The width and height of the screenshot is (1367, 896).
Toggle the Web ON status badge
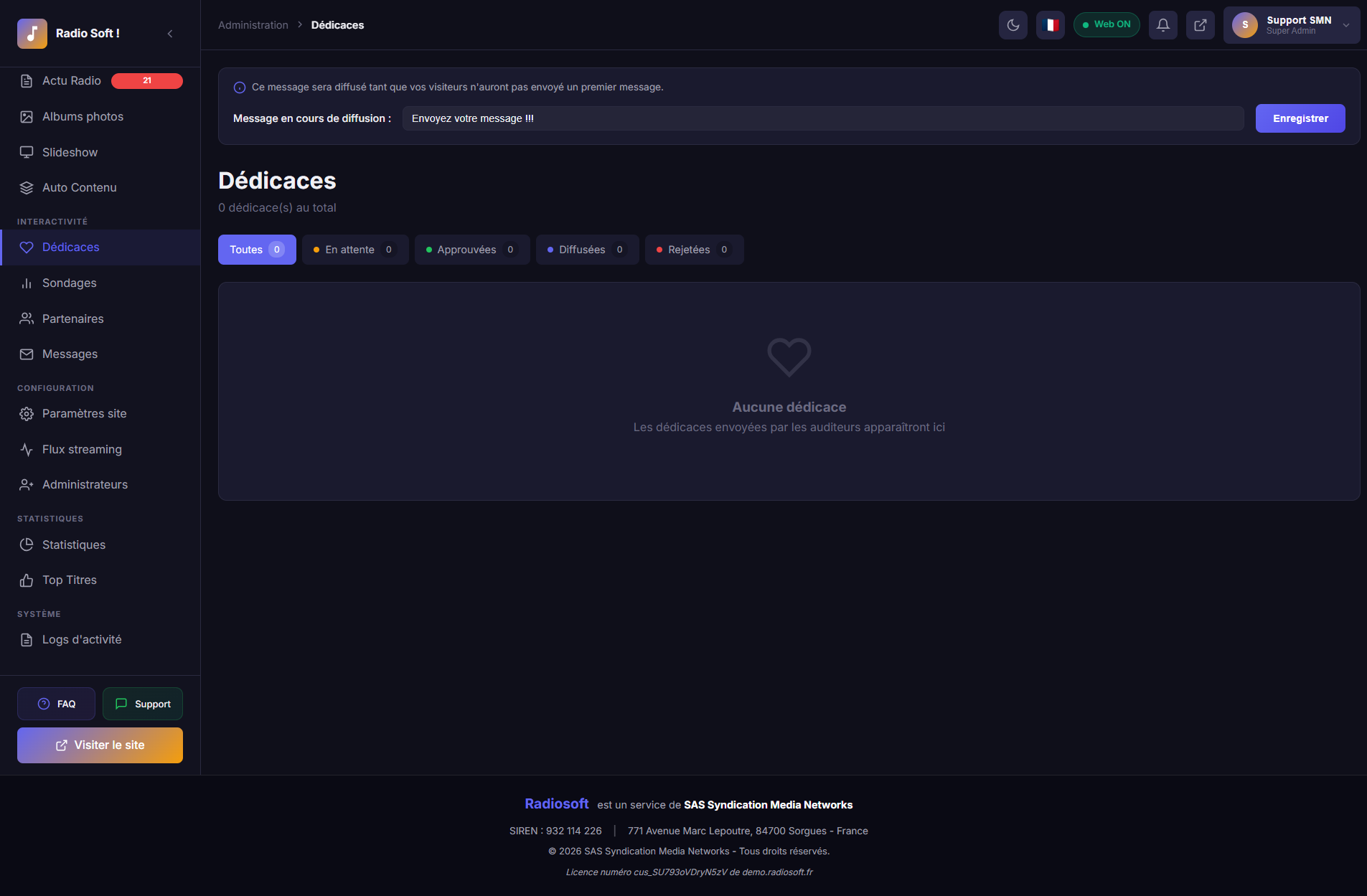[x=1107, y=24]
